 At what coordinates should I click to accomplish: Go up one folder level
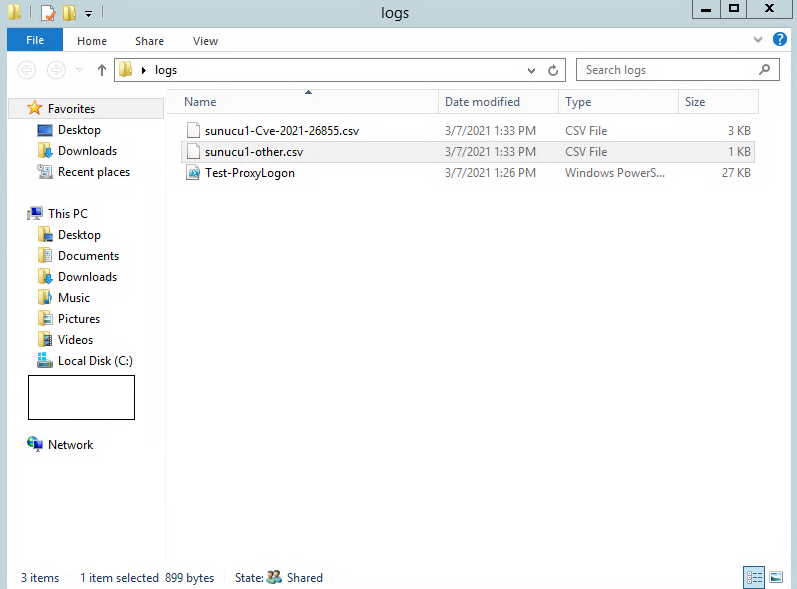click(x=102, y=70)
